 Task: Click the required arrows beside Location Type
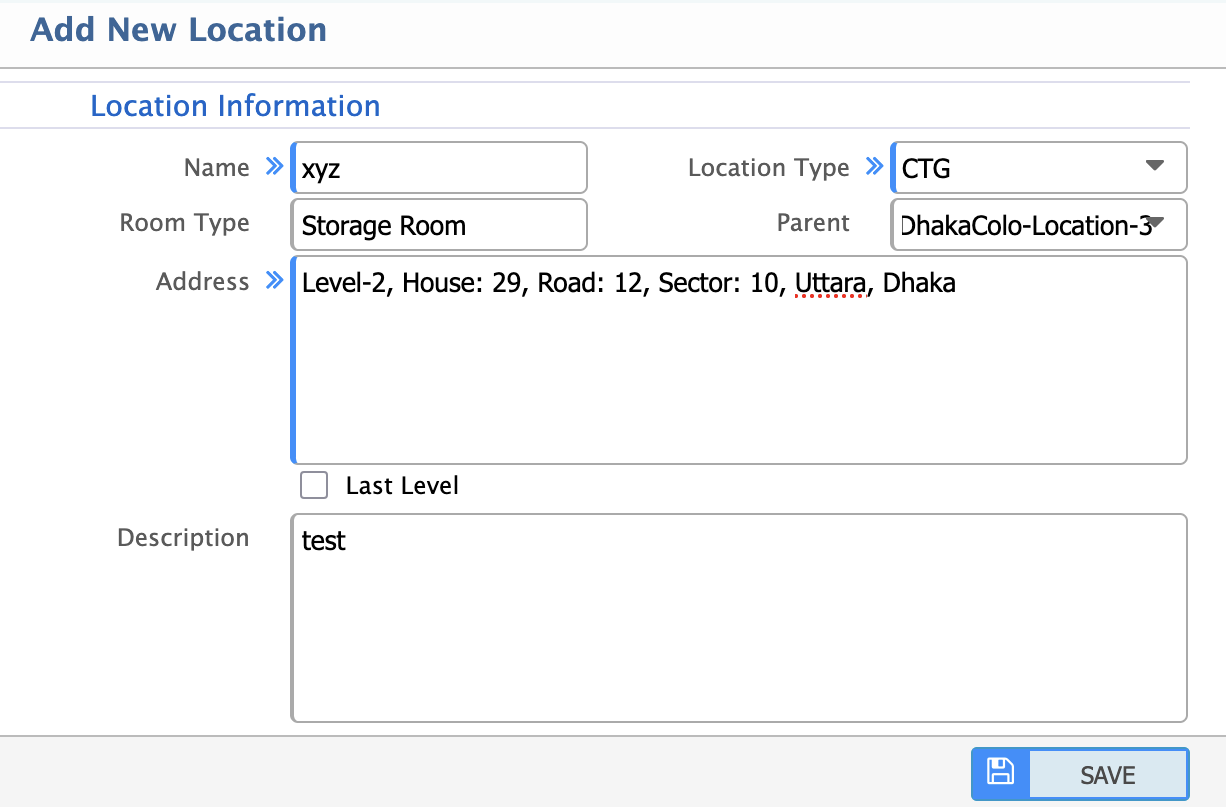874,167
